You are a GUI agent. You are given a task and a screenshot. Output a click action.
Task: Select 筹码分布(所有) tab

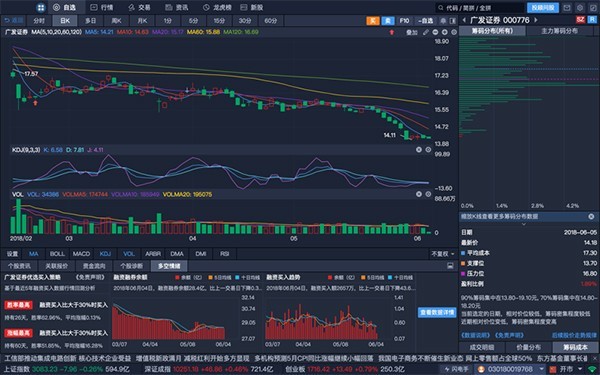492,31
